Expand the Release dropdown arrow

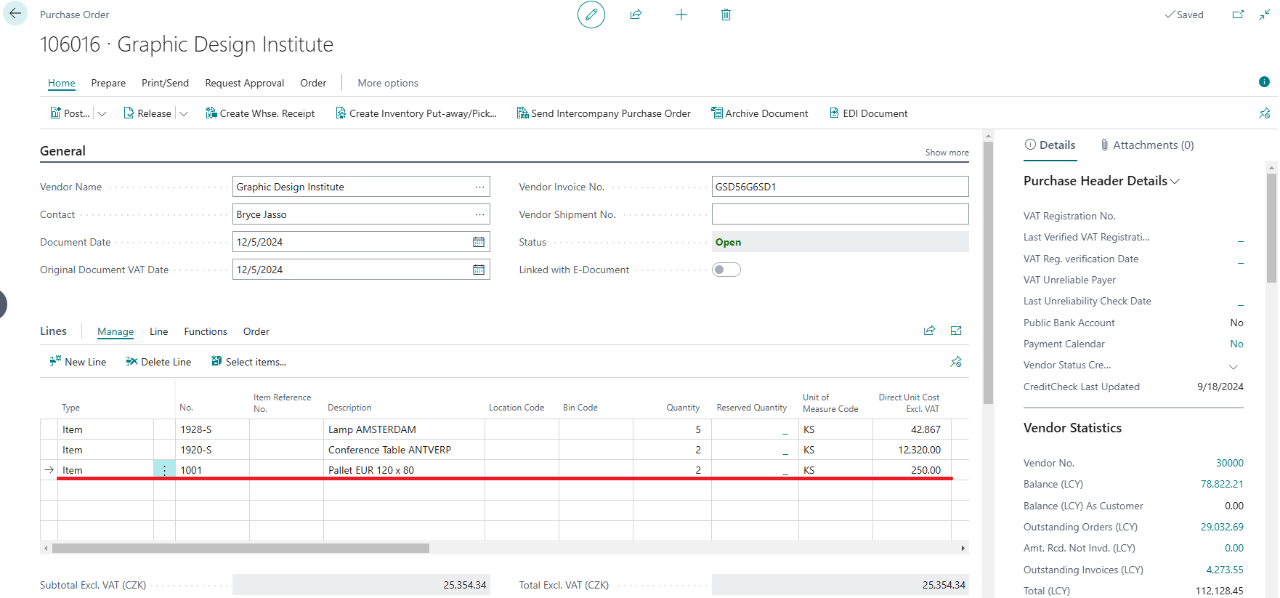183,114
